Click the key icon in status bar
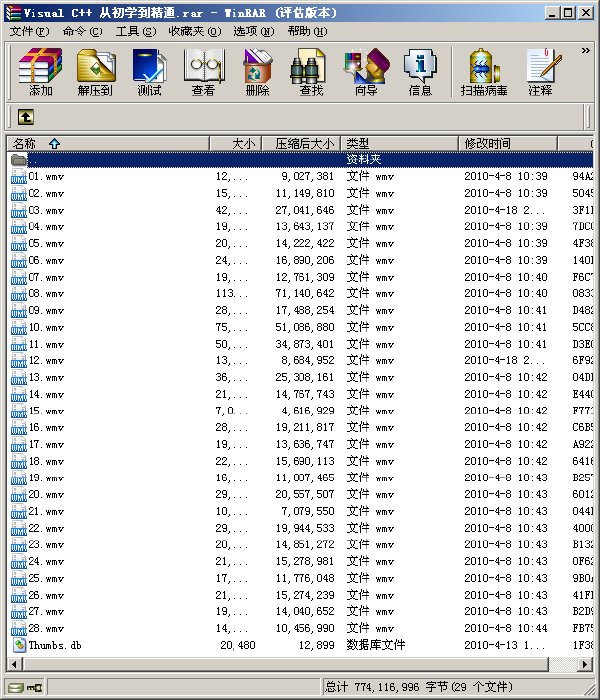 pos(34,687)
